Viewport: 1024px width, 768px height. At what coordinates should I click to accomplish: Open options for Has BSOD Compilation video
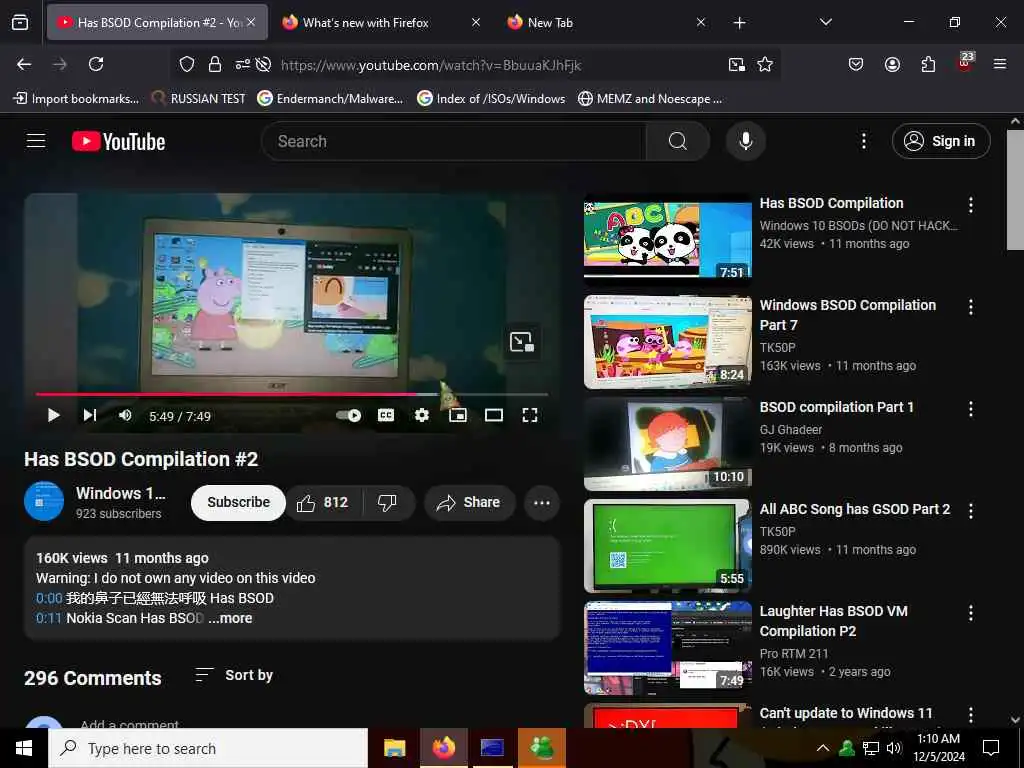click(970, 205)
